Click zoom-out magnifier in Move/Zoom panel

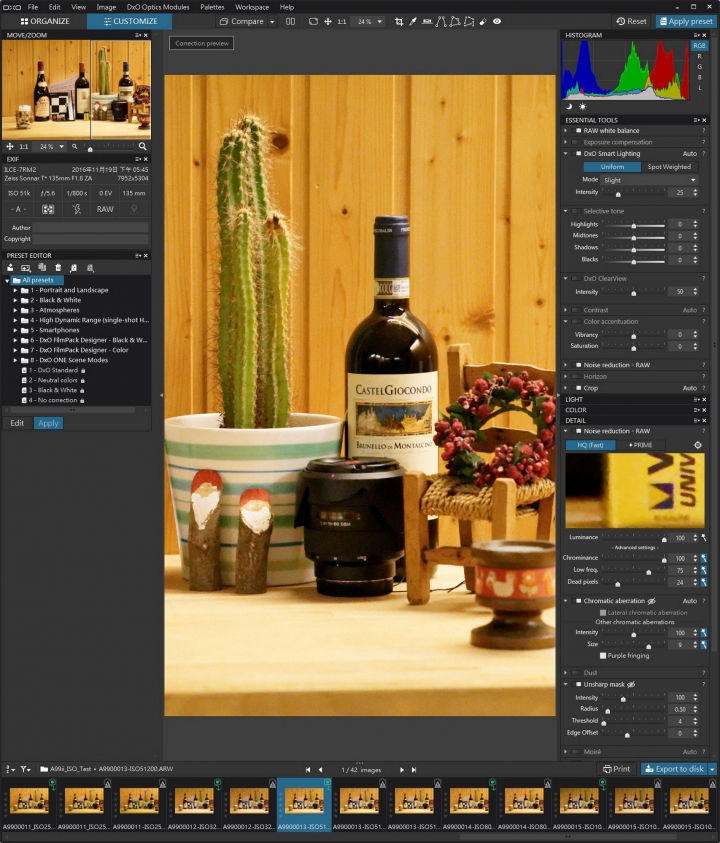click(x=75, y=146)
